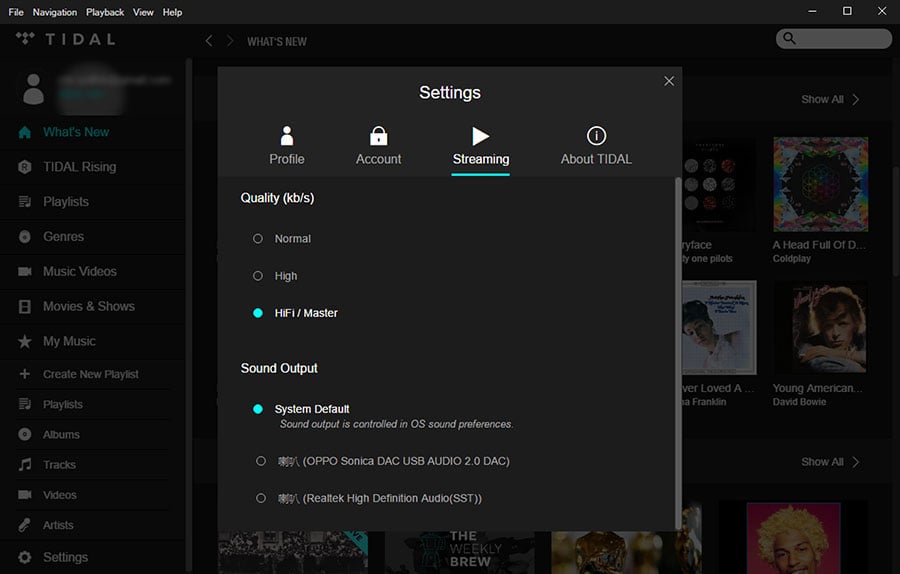Screen dimensions: 900x574
Task: Go back with the left arrow
Action: pyautogui.click(x=209, y=41)
